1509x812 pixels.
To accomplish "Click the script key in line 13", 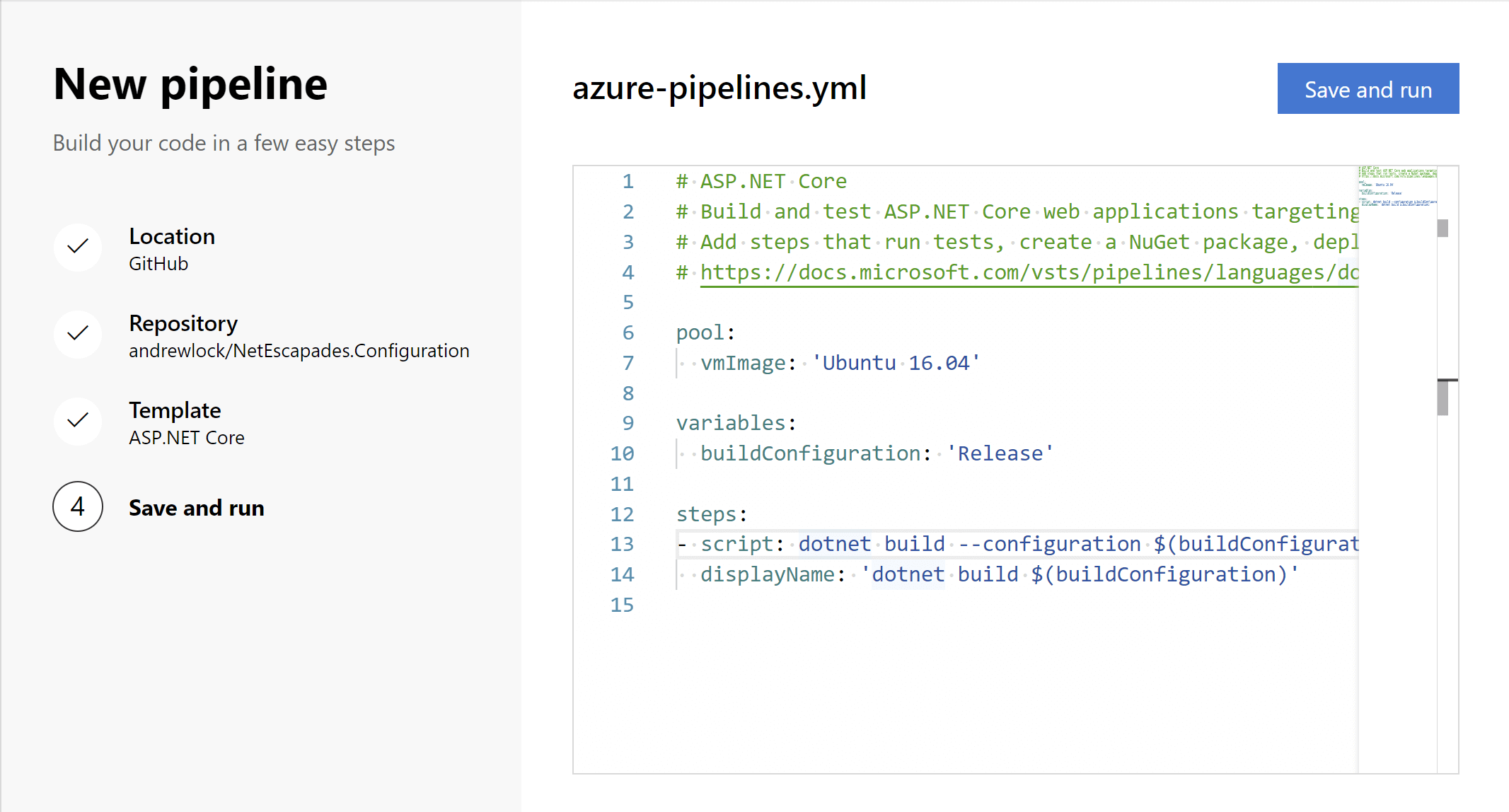I will click(736, 544).
